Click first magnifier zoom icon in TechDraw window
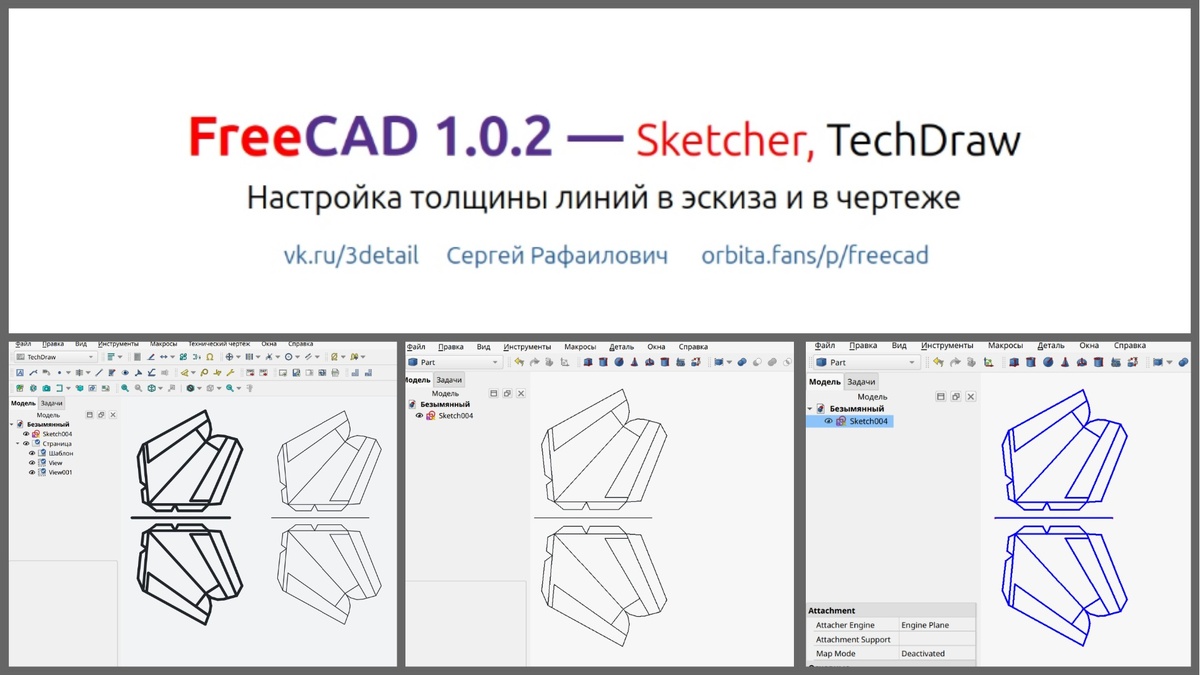The width and height of the screenshot is (1200, 675). (x=125, y=388)
